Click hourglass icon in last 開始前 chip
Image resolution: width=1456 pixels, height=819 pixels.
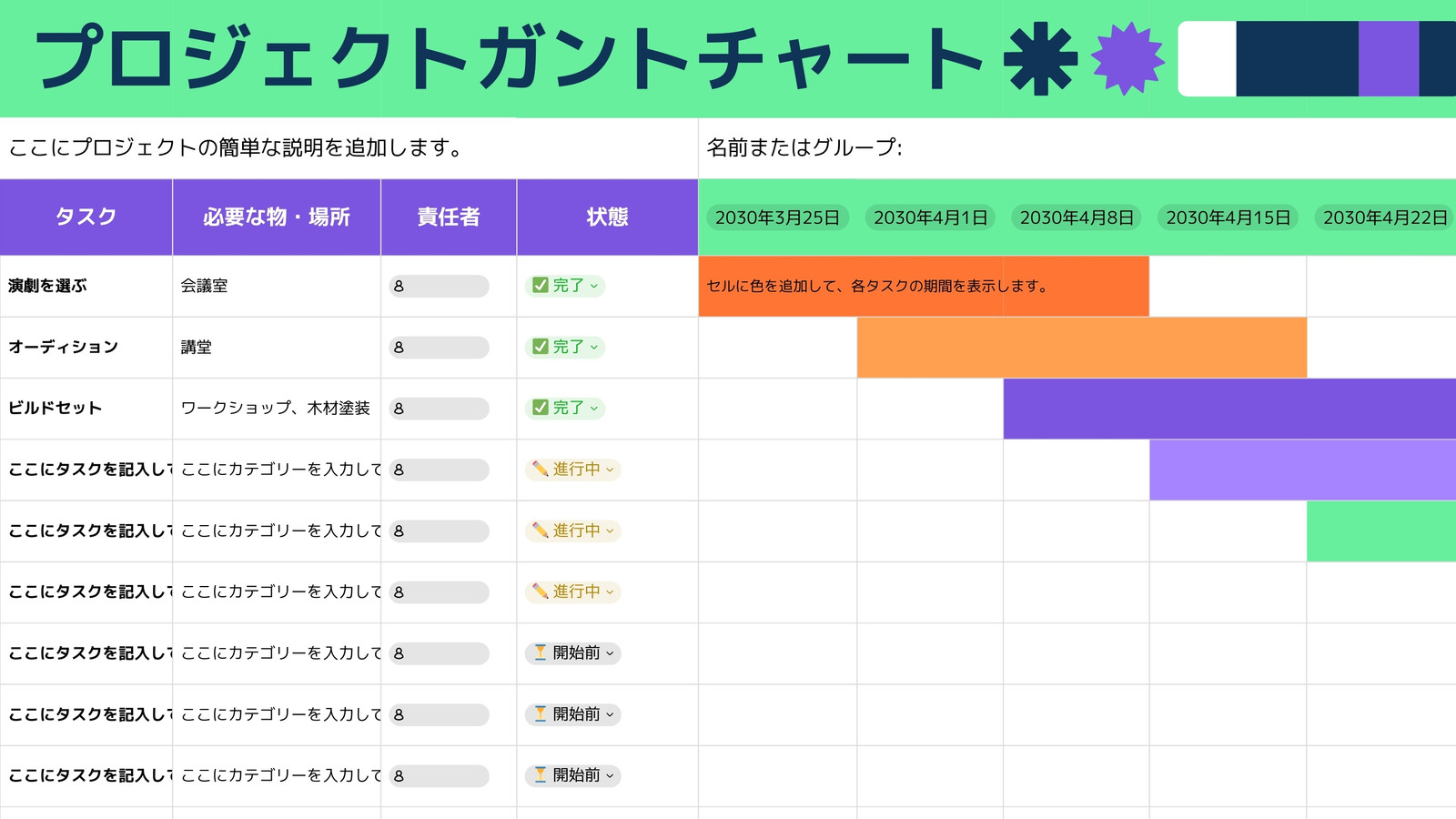click(x=541, y=774)
